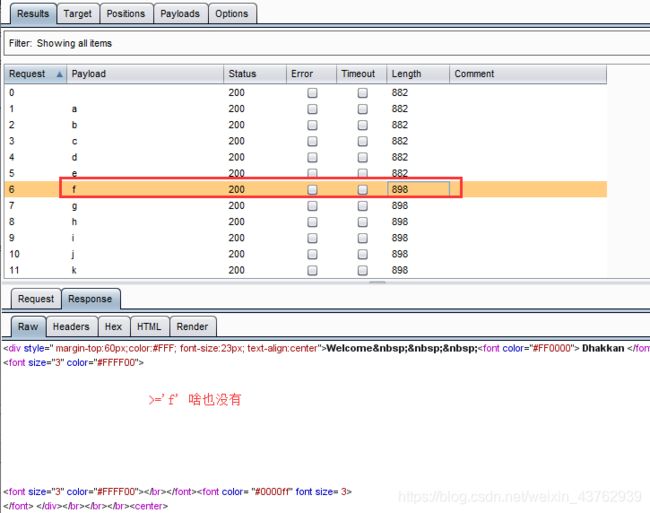Show the HTML response view
The height and width of the screenshot is (513, 650).
pyautogui.click(x=149, y=327)
